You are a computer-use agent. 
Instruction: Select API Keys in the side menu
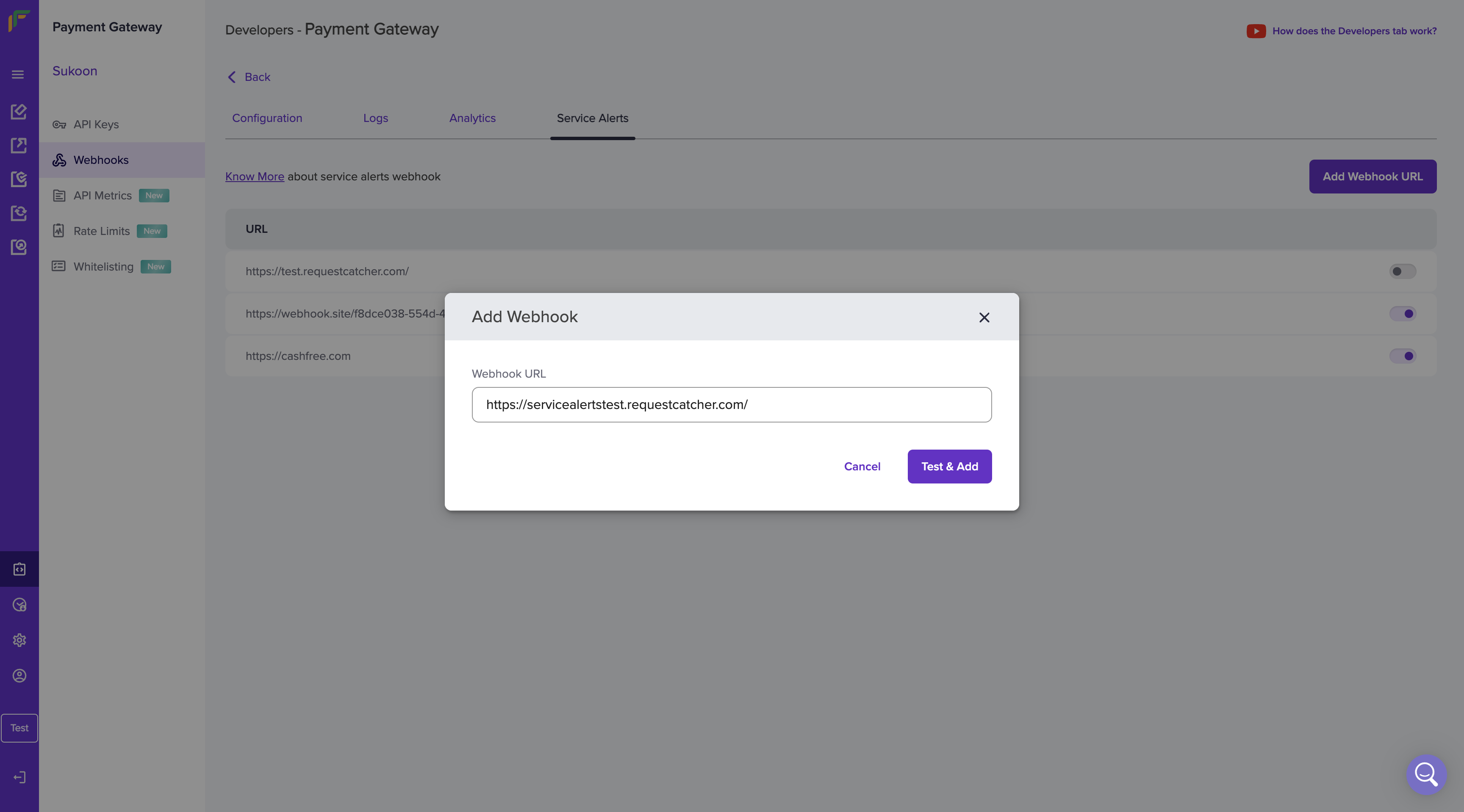pos(95,124)
